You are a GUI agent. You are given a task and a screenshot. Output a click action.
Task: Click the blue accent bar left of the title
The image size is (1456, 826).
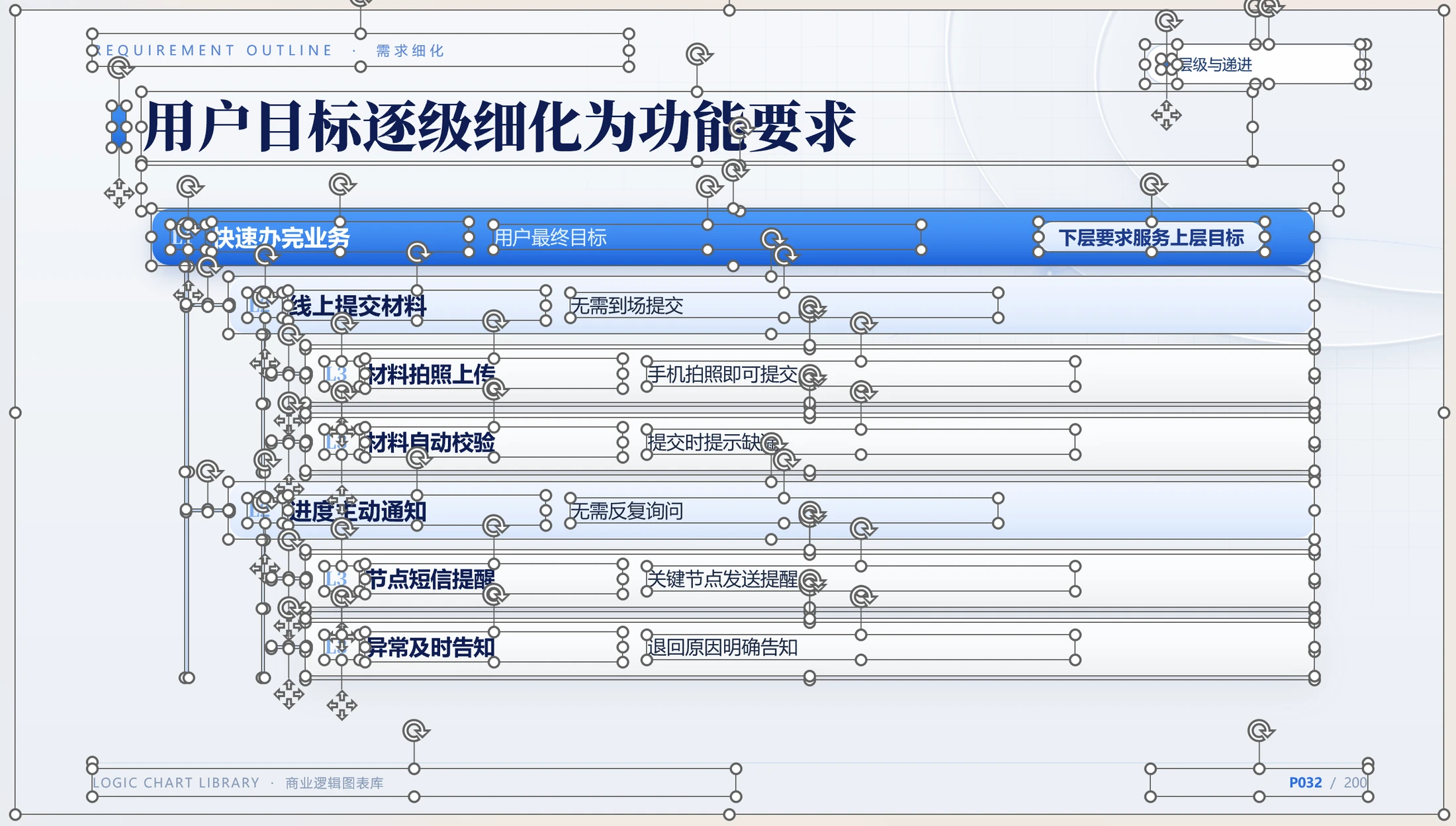click(118, 126)
